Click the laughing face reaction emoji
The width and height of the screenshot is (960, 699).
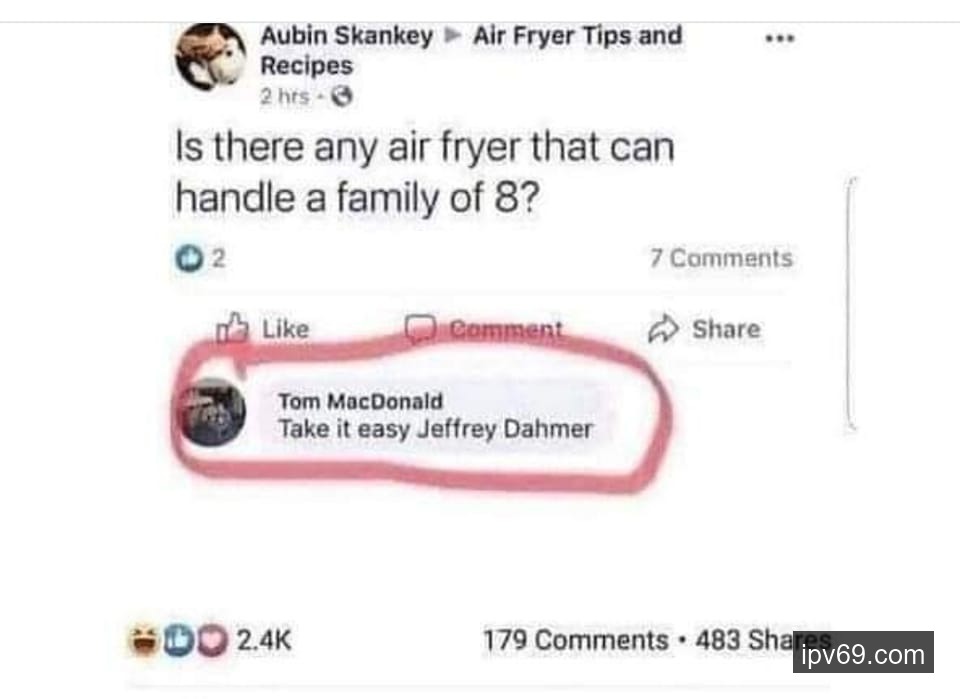click(x=144, y=641)
